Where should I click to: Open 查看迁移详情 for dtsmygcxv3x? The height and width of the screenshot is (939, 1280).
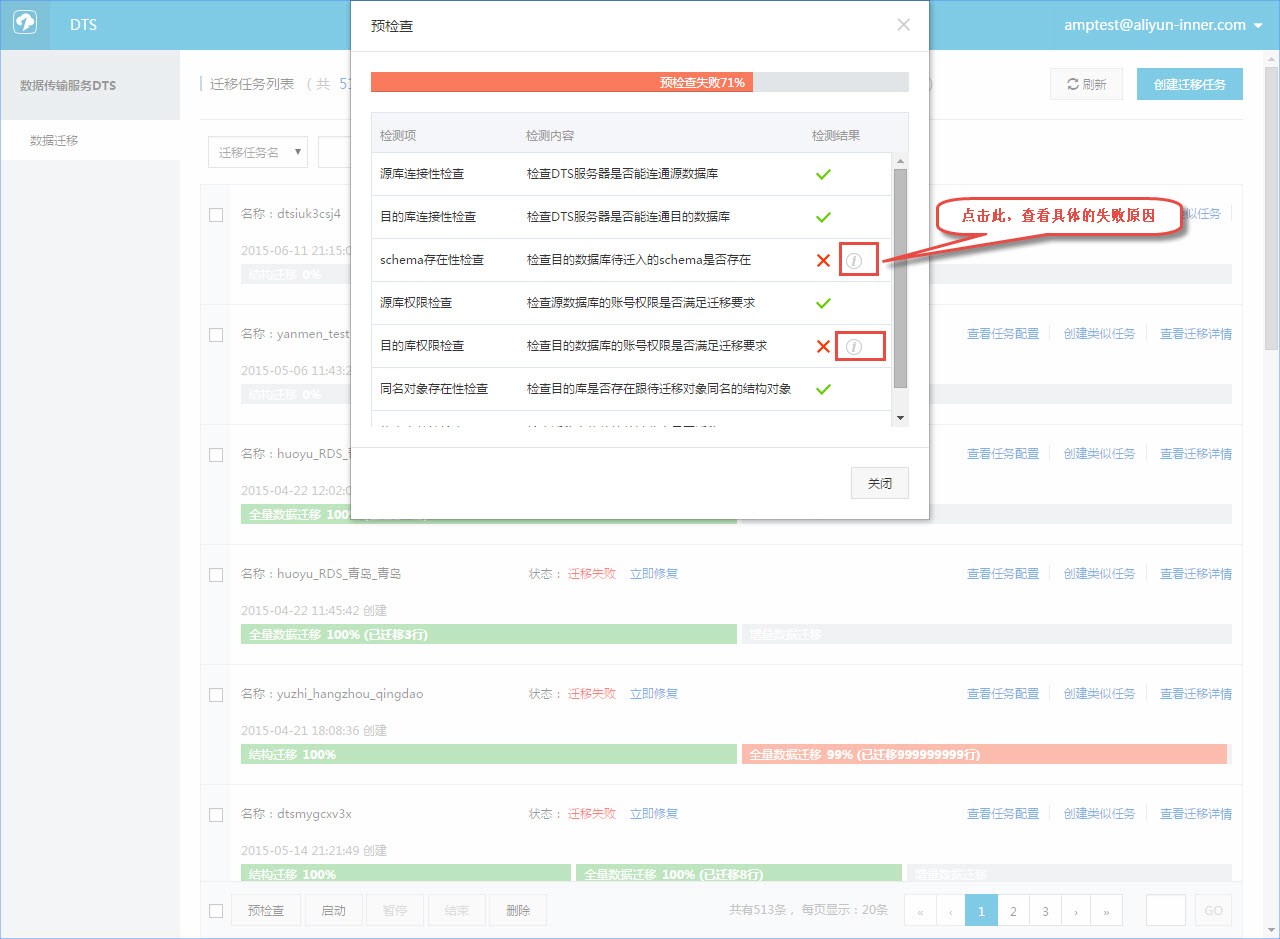coord(1196,814)
